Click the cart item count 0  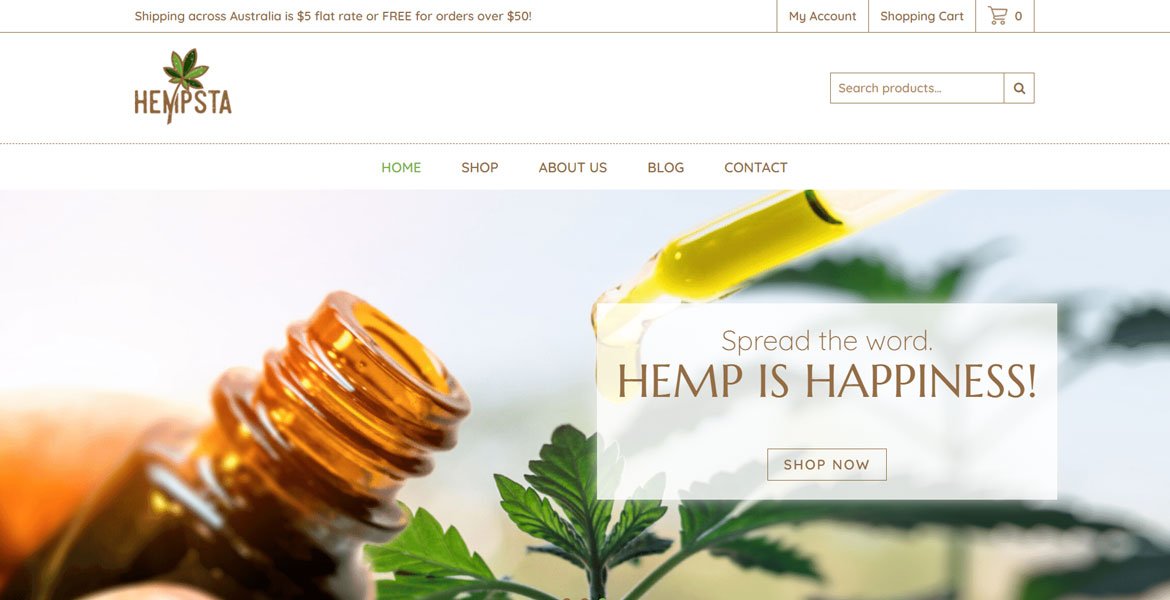click(x=1019, y=16)
